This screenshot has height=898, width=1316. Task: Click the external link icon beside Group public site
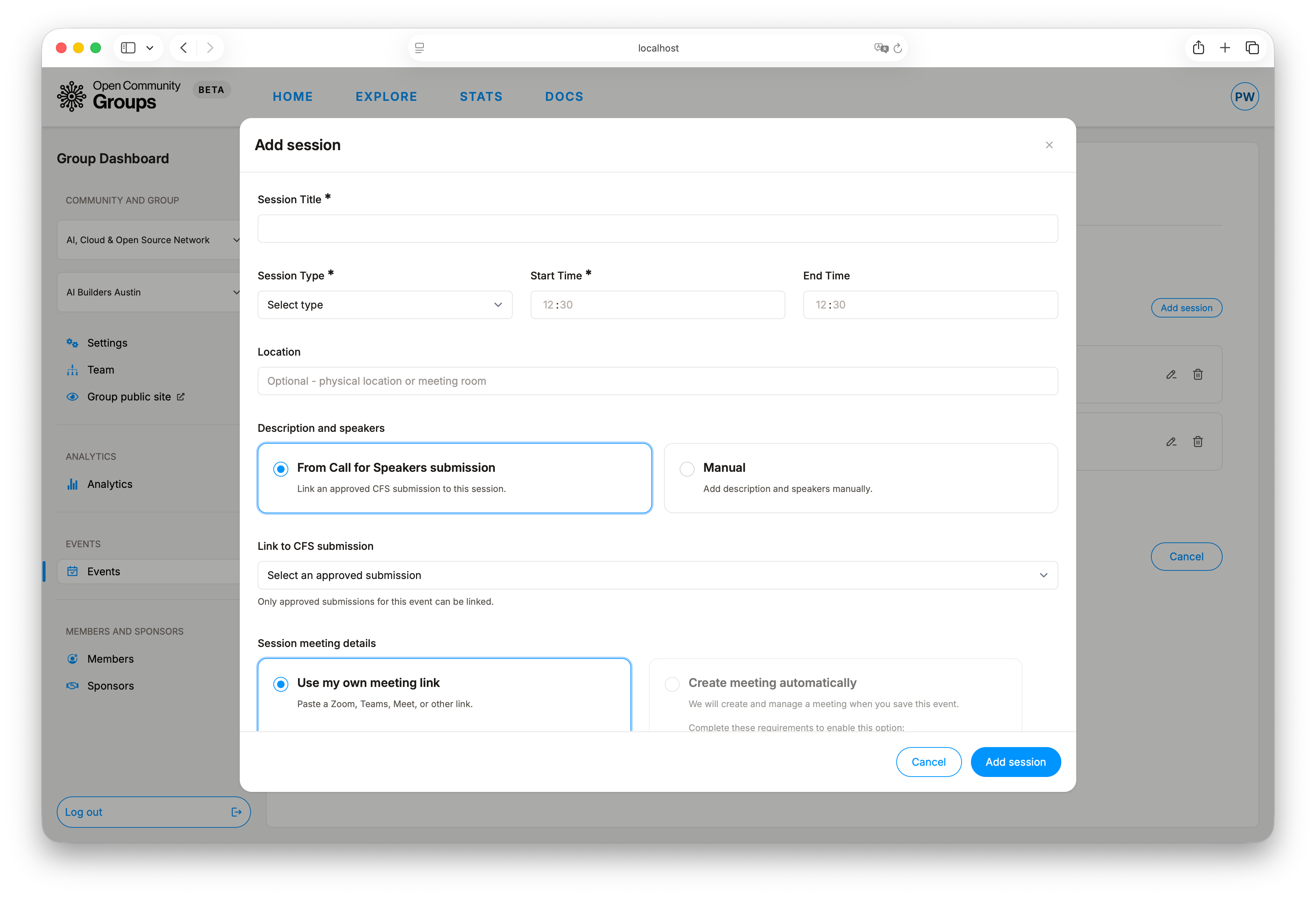181,397
